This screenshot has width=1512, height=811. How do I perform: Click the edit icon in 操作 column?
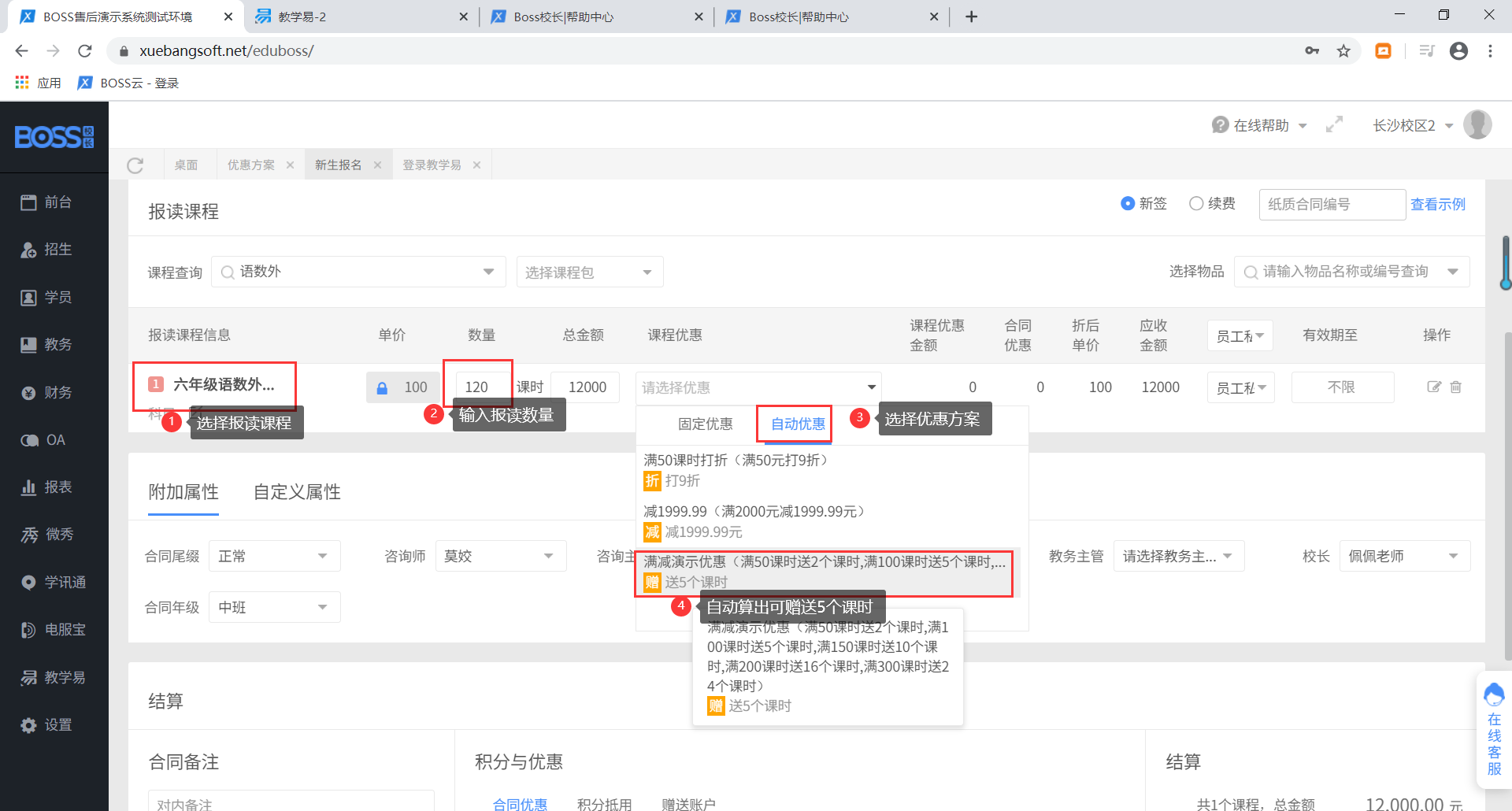pyautogui.click(x=1434, y=387)
